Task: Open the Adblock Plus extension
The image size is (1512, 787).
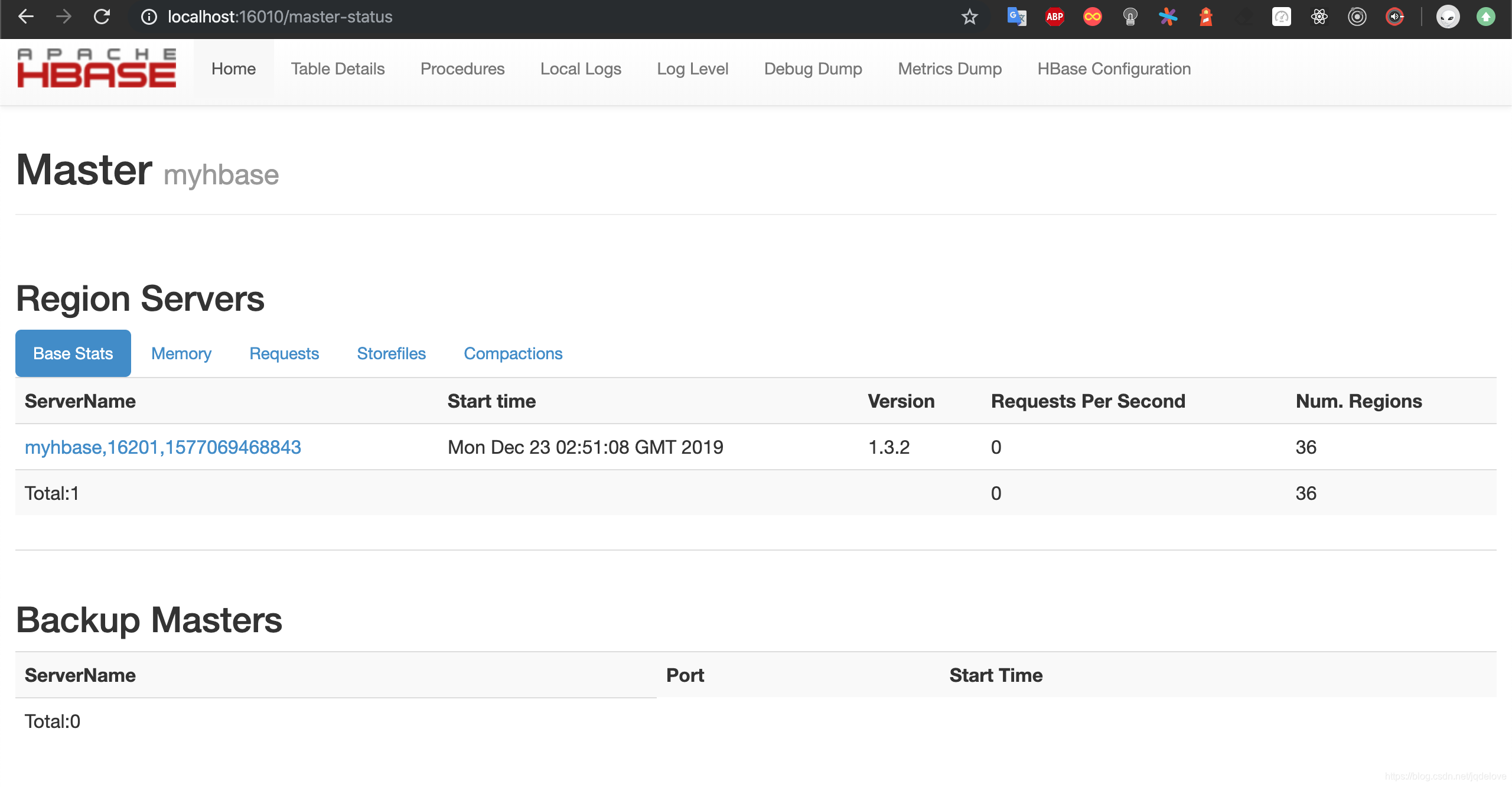Action: click(1054, 17)
